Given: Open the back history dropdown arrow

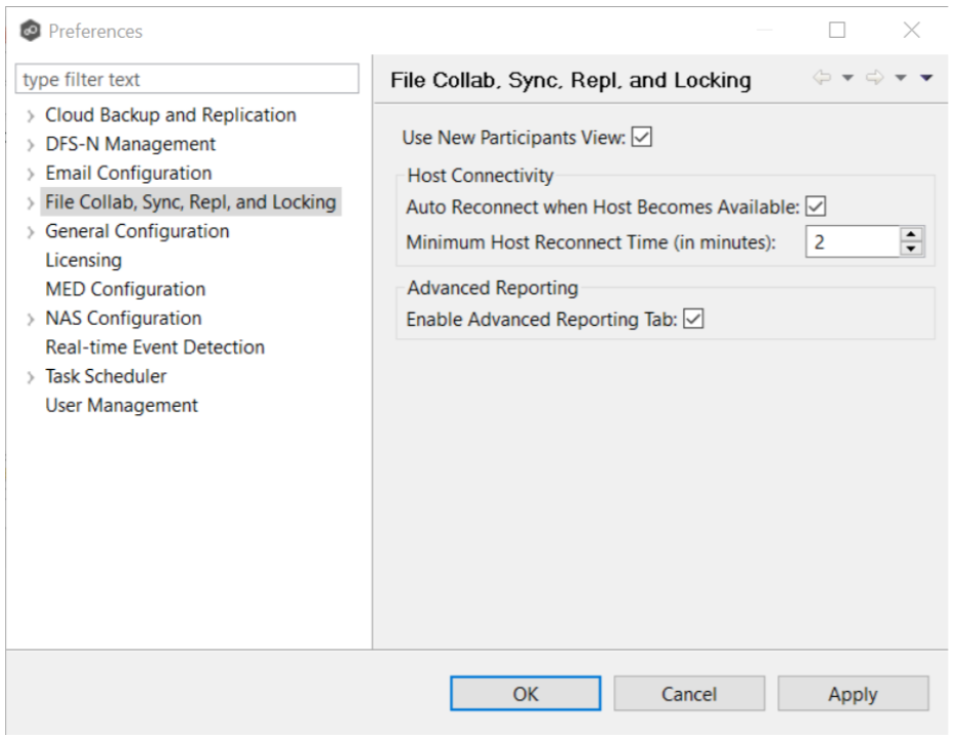Looking at the screenshot, I should (848, 79).
